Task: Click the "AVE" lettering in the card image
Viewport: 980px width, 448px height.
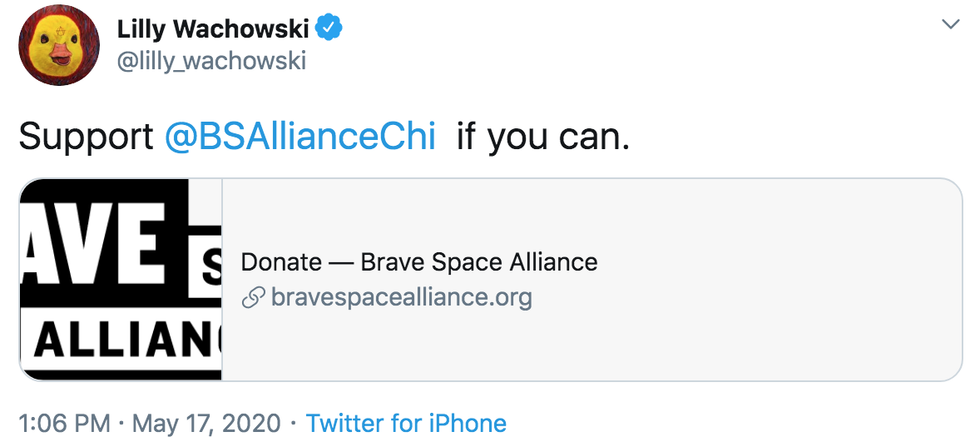Action: [x=95, y=246]
